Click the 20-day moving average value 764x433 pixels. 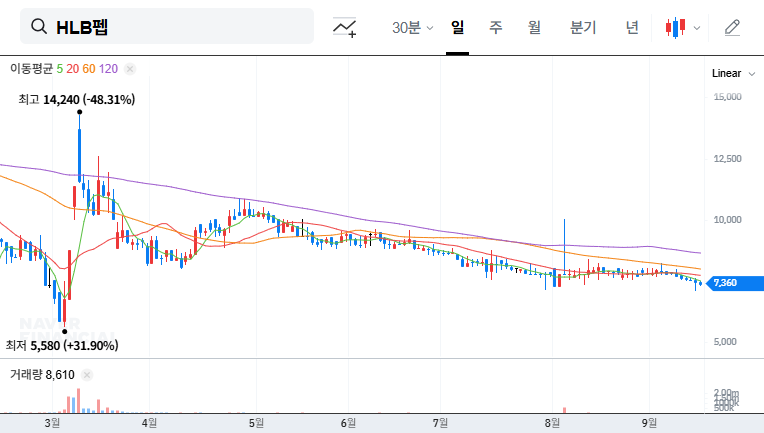[x=73, y=69]
